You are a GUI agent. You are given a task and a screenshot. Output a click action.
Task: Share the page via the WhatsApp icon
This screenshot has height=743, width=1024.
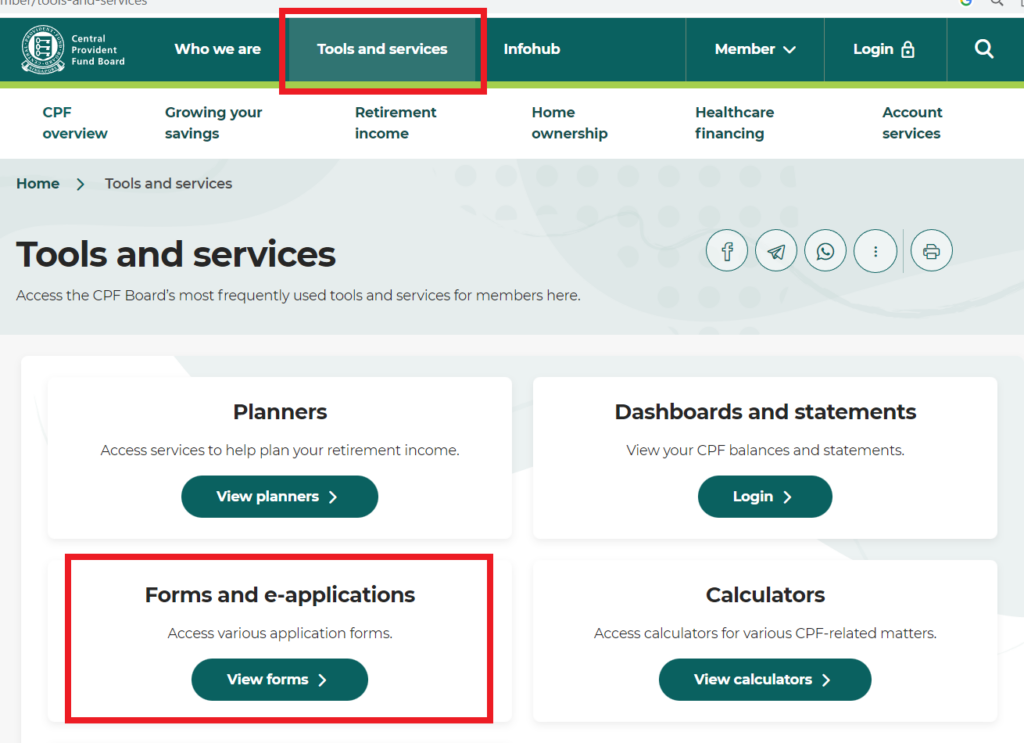(825, 251)
